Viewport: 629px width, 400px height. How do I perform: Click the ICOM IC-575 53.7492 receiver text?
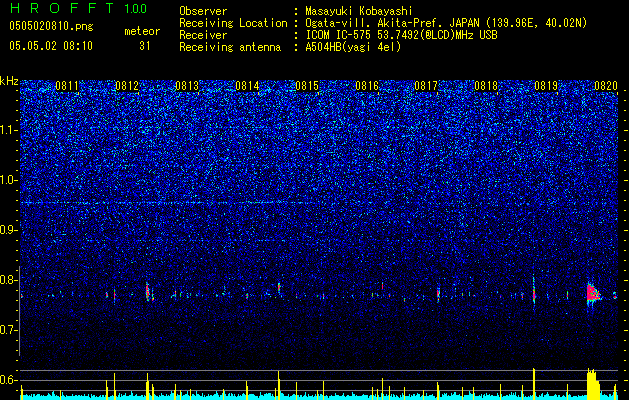pos(401,35)
